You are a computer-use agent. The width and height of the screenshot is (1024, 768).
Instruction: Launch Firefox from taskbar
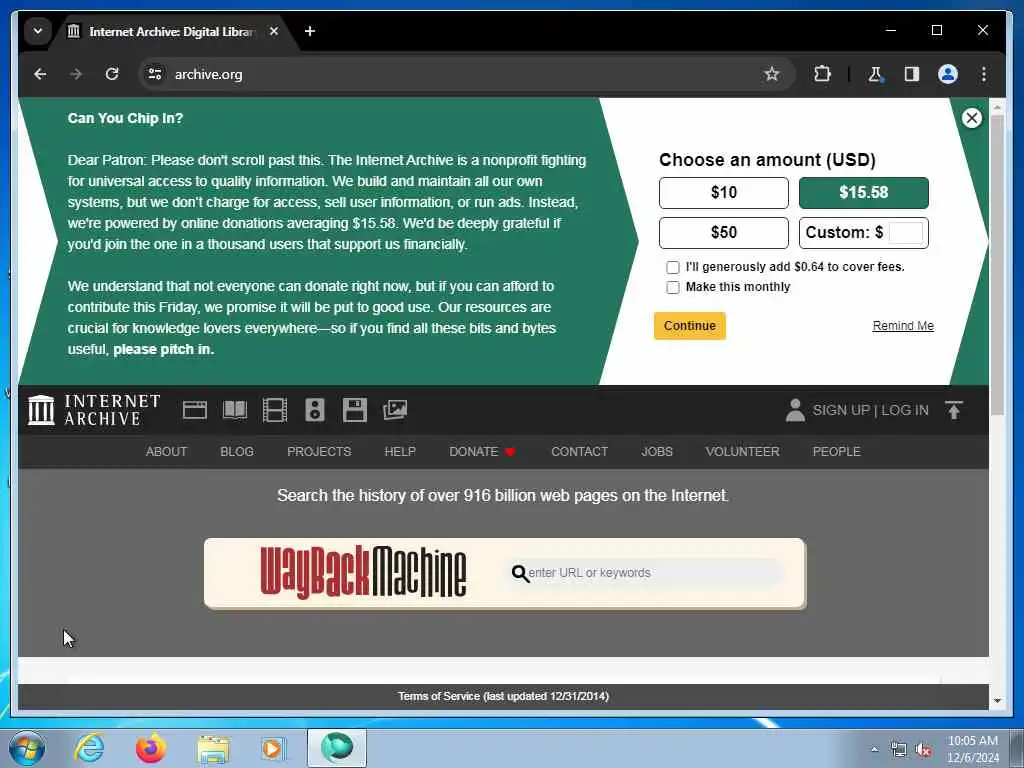pyautogui.click(x=151, y=748)
